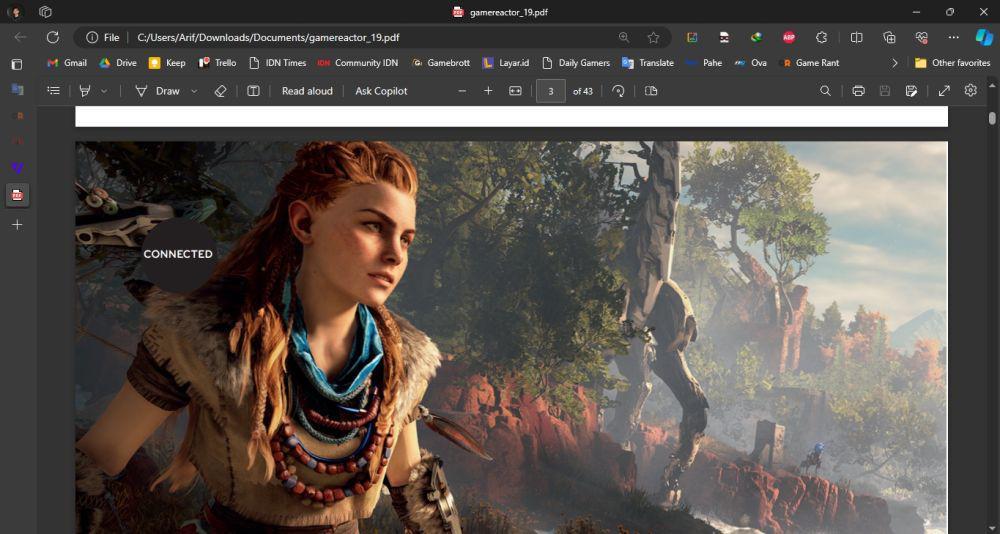The width and height of the screenshot is (1000, 534).
Task: Refresh the current page
Action: click(53, 38)
